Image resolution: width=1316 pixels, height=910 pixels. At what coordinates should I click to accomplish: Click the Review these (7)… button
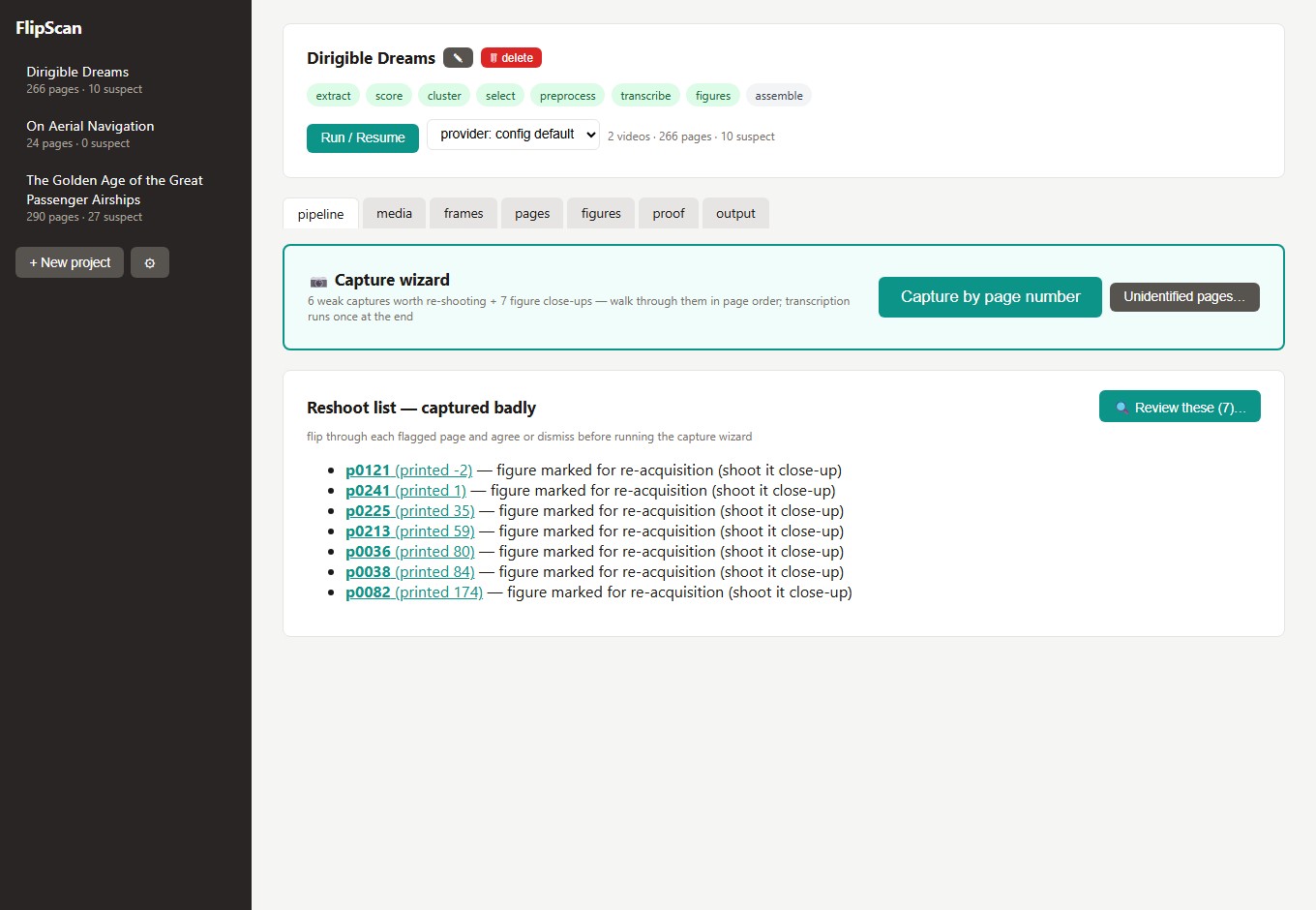point(1180,407)
